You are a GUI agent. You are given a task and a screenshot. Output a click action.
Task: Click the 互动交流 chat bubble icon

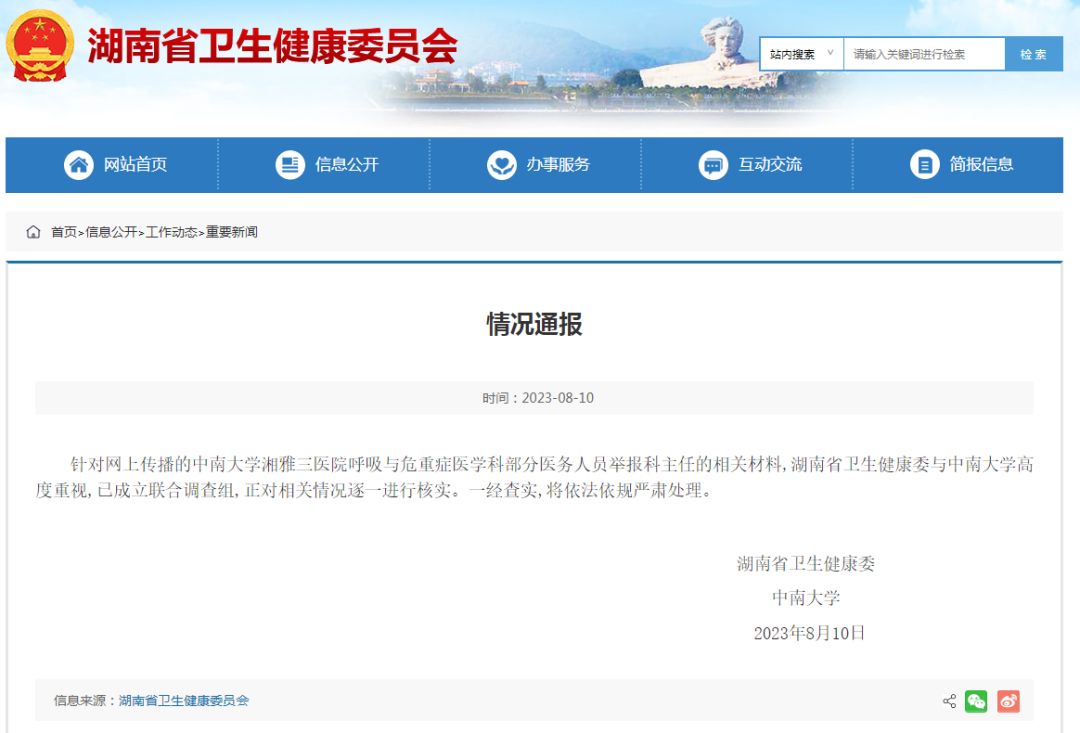pos(713,165)
